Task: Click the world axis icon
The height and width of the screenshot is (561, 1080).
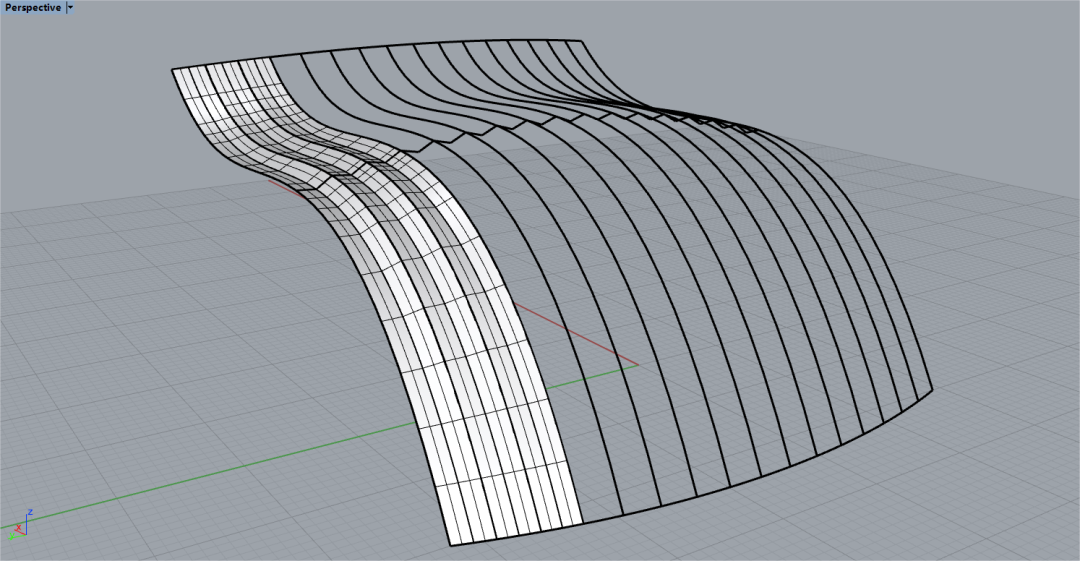Action: click(x=20, y=524)
